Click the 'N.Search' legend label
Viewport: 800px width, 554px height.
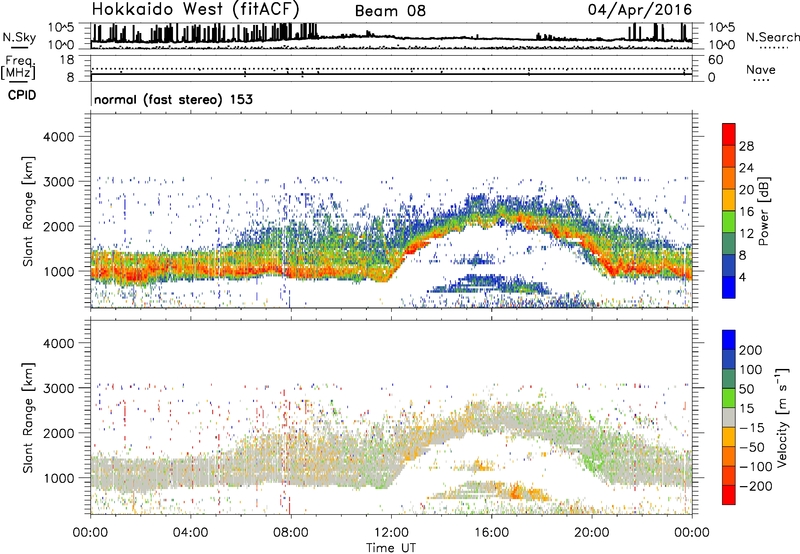pyautogui.click(x=772, y=37)
